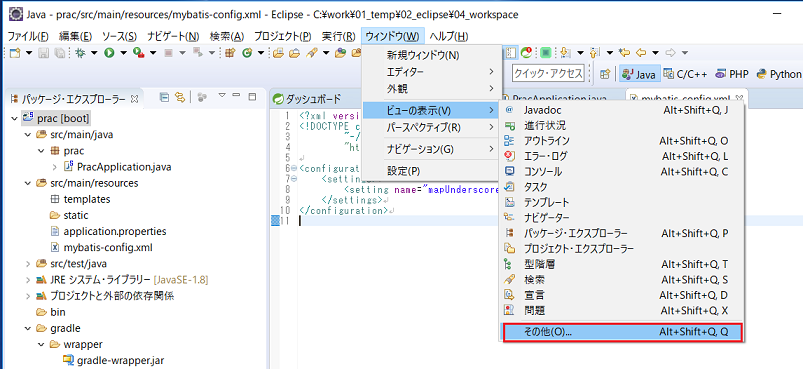The width and height of the screenshot is (803, 369).
Task: Toggle Link with Editor in Package Explorer
Action: (179, 97)
